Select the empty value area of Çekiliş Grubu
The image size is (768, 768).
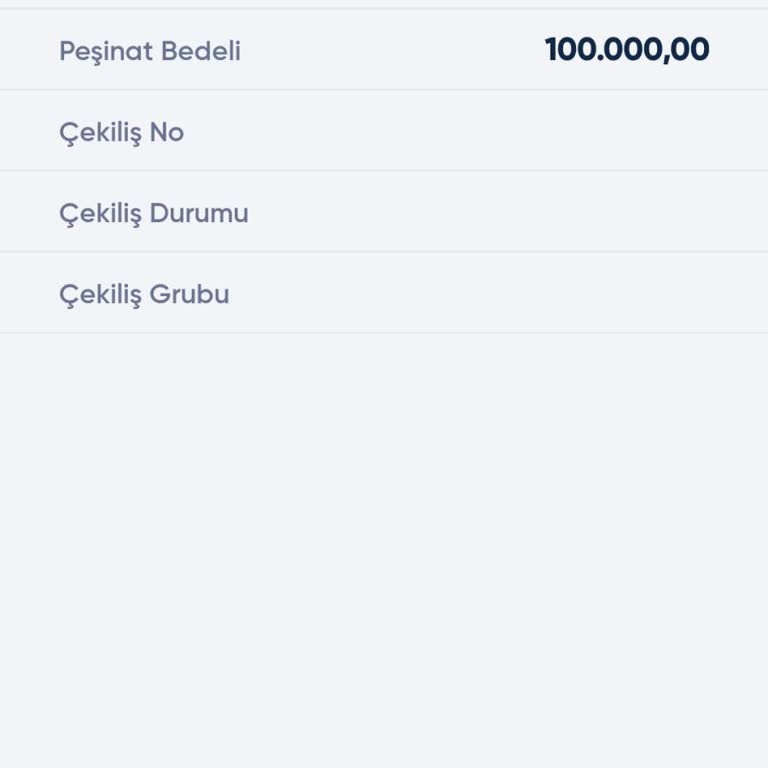[600, 294]
